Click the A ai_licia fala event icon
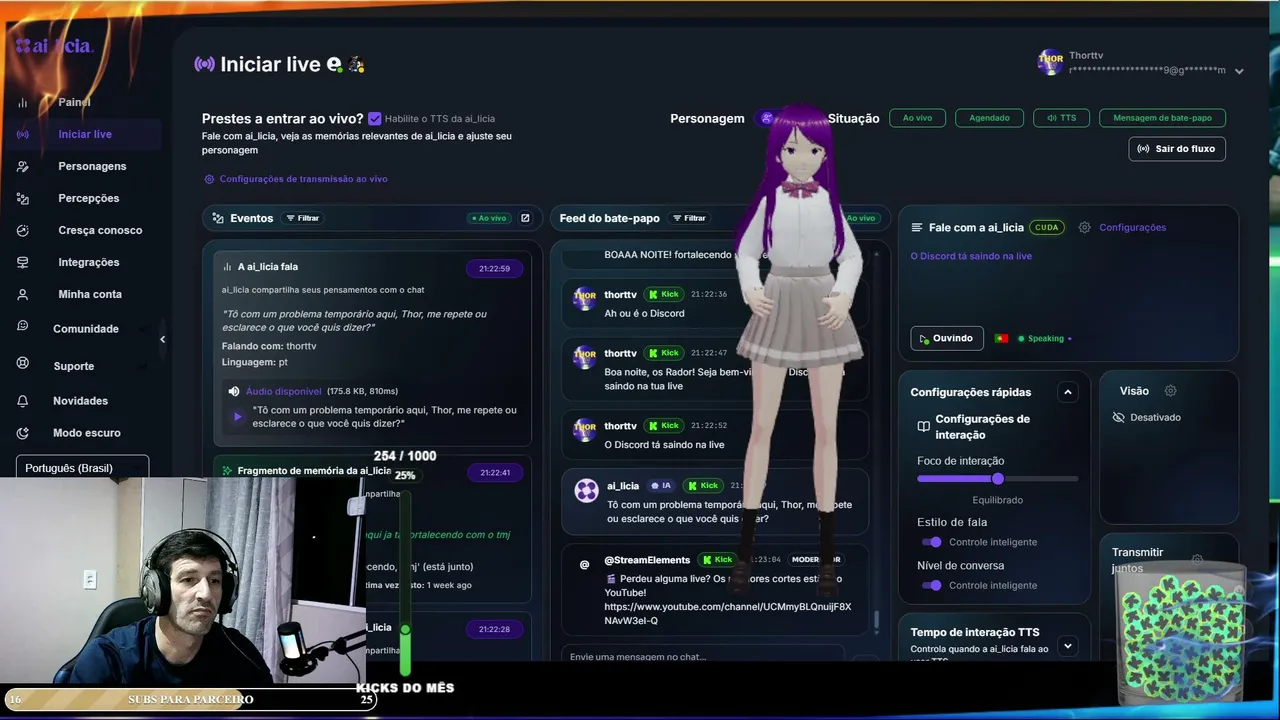The image size is (1280, 720). tap(227, 267)
